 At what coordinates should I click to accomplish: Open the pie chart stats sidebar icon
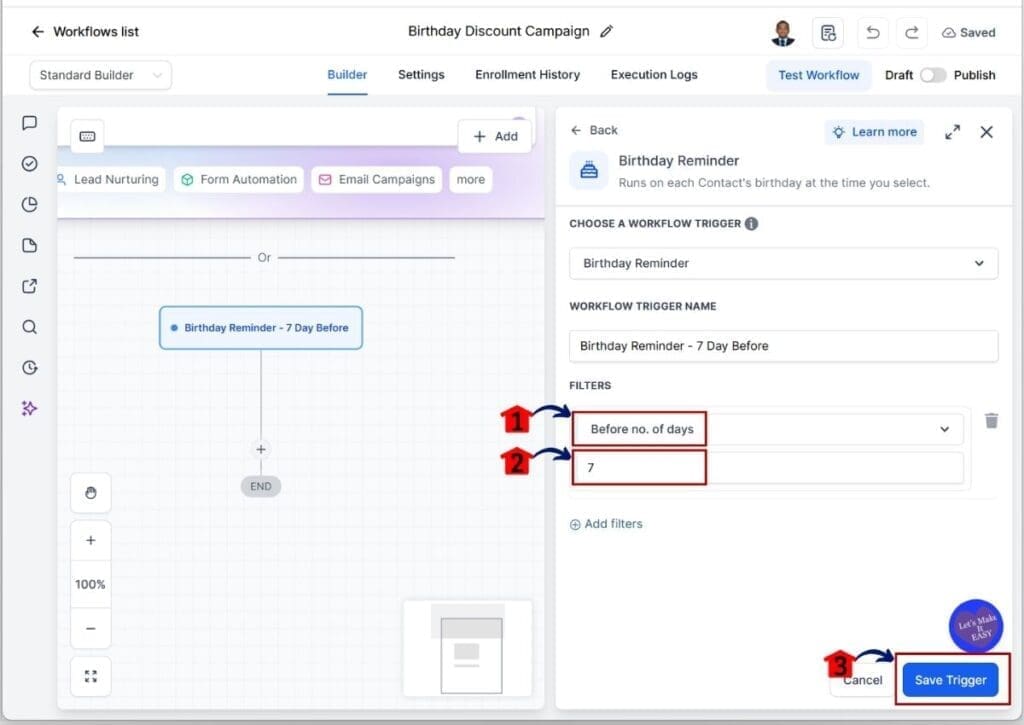29,204
